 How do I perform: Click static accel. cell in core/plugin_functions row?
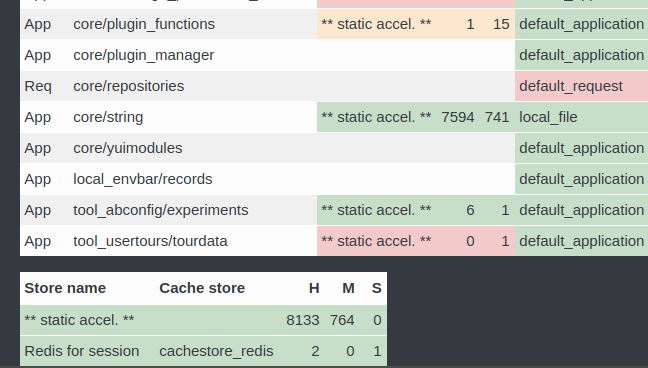pyautogui.click(x=376, y=24)
